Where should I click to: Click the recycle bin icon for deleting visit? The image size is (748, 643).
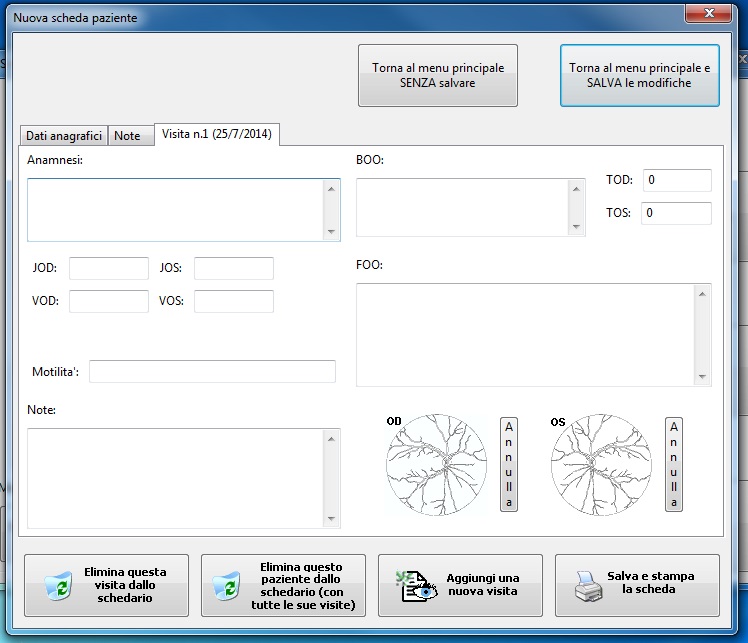(x=59, y=586)
